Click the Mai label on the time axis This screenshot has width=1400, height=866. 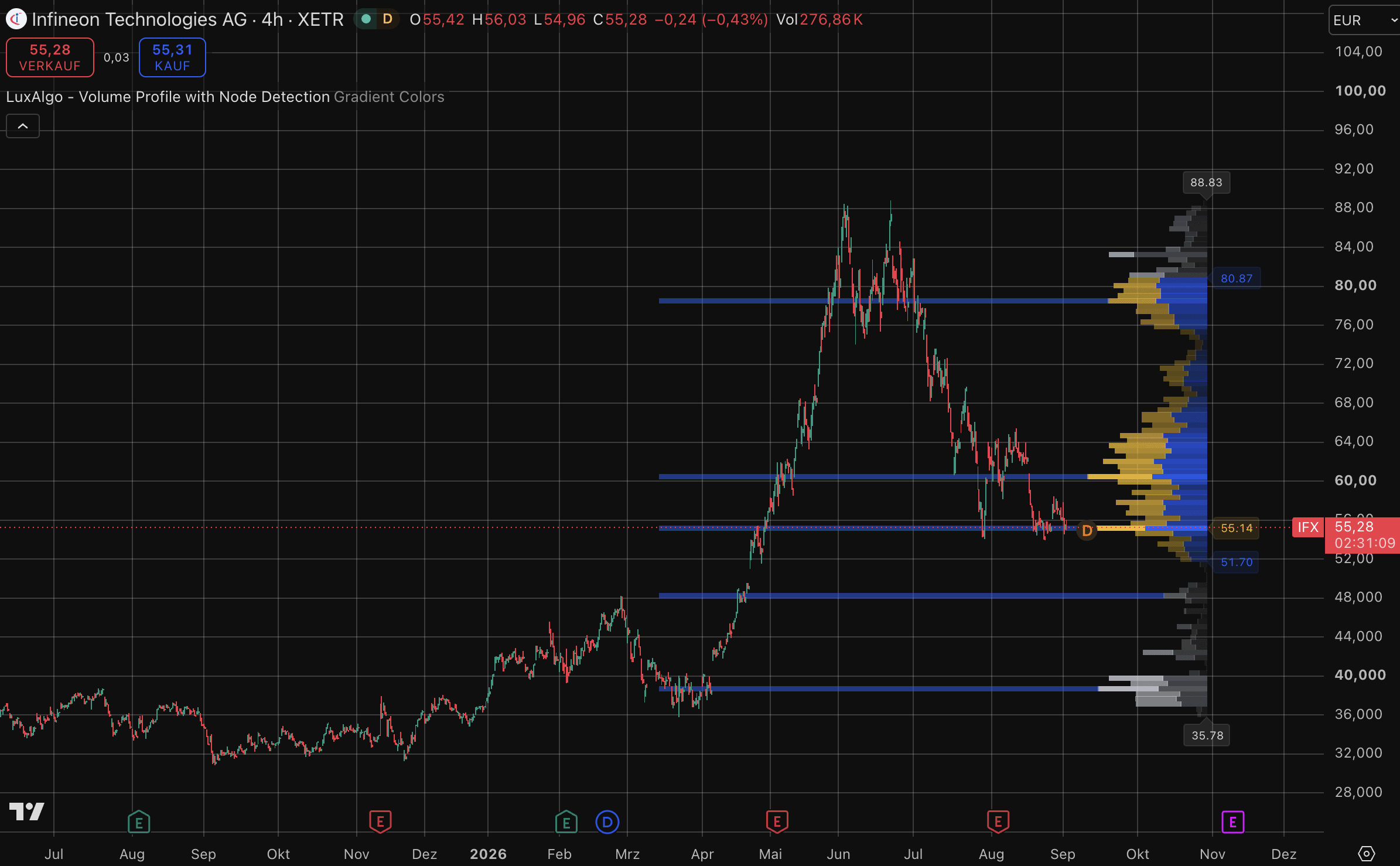click(770, 854)
